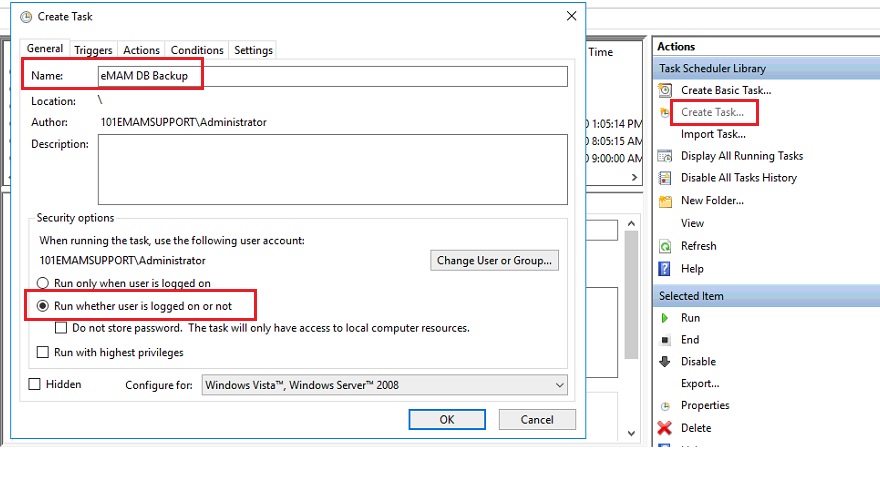Click the Name field with eMAM DB Backup
This screenshot has height=493, width=880.
pos(330,76)
